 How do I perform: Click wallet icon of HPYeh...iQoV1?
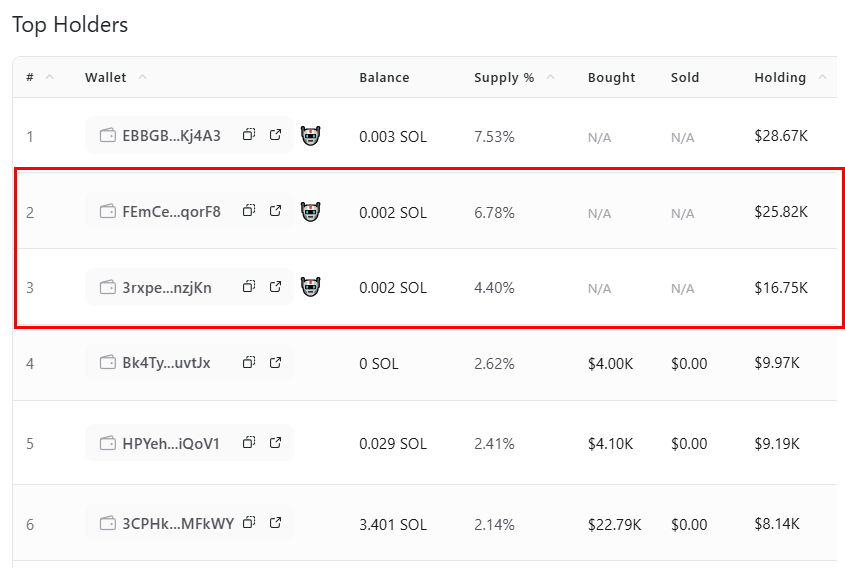[x=108, y=443]
